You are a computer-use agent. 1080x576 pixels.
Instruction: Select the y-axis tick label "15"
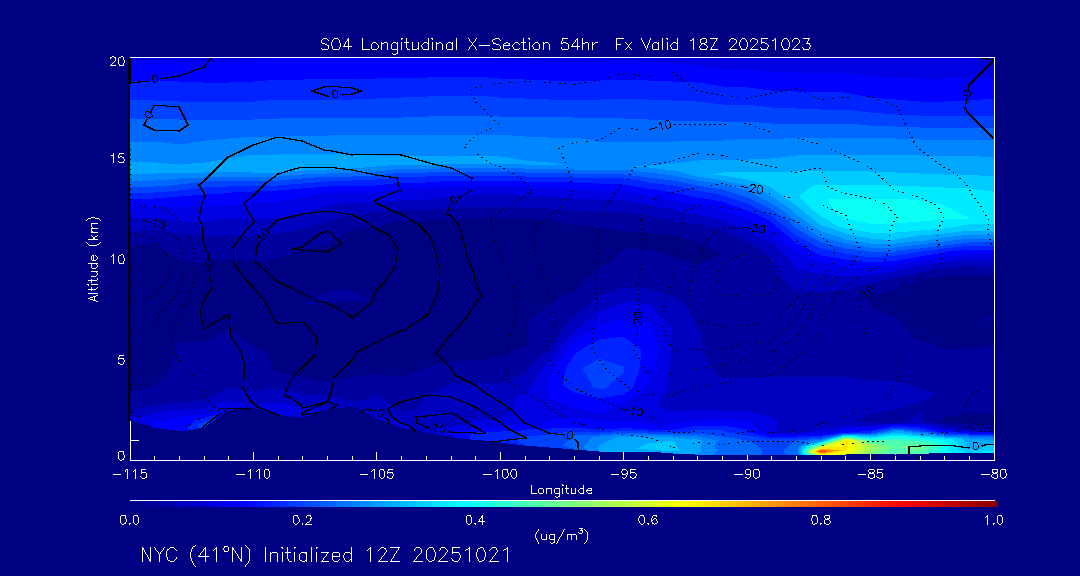coord(117,158)
